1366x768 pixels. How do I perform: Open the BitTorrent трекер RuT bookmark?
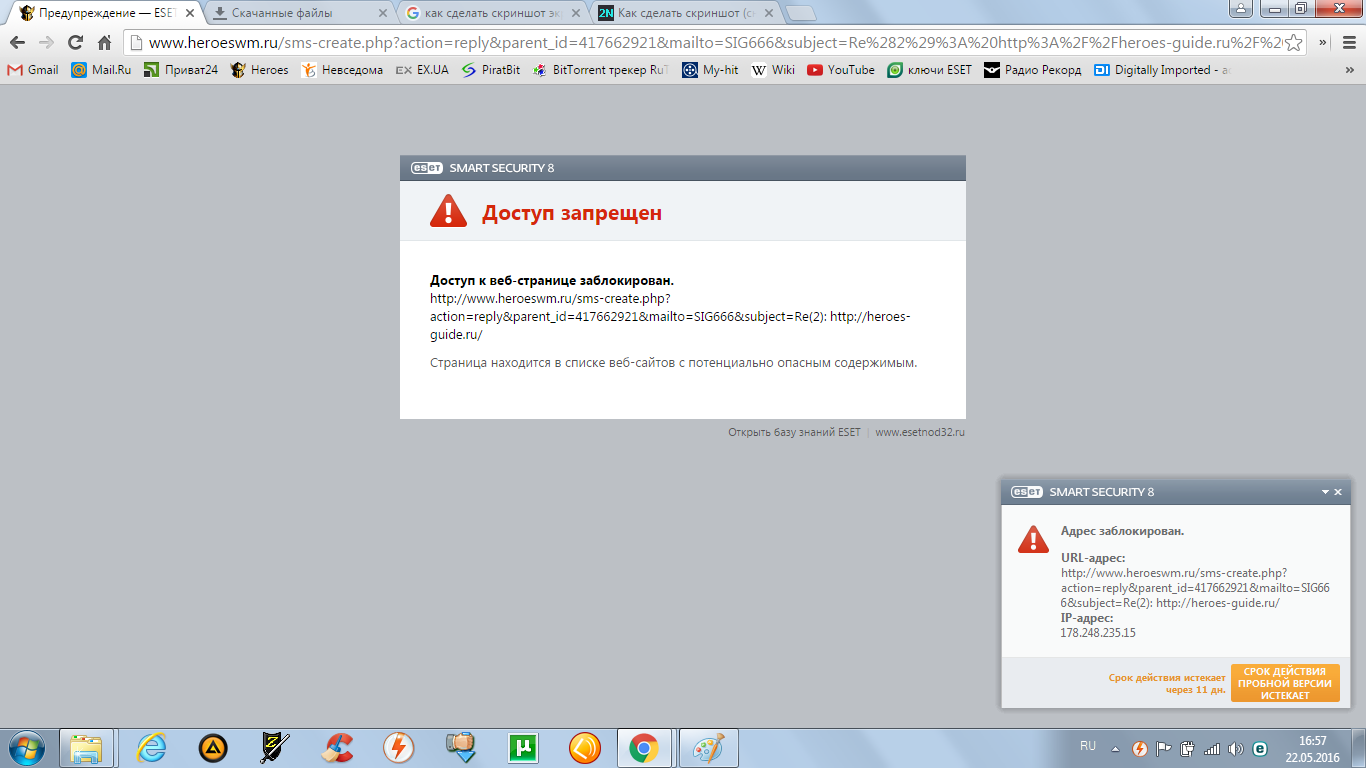point(601,70)
